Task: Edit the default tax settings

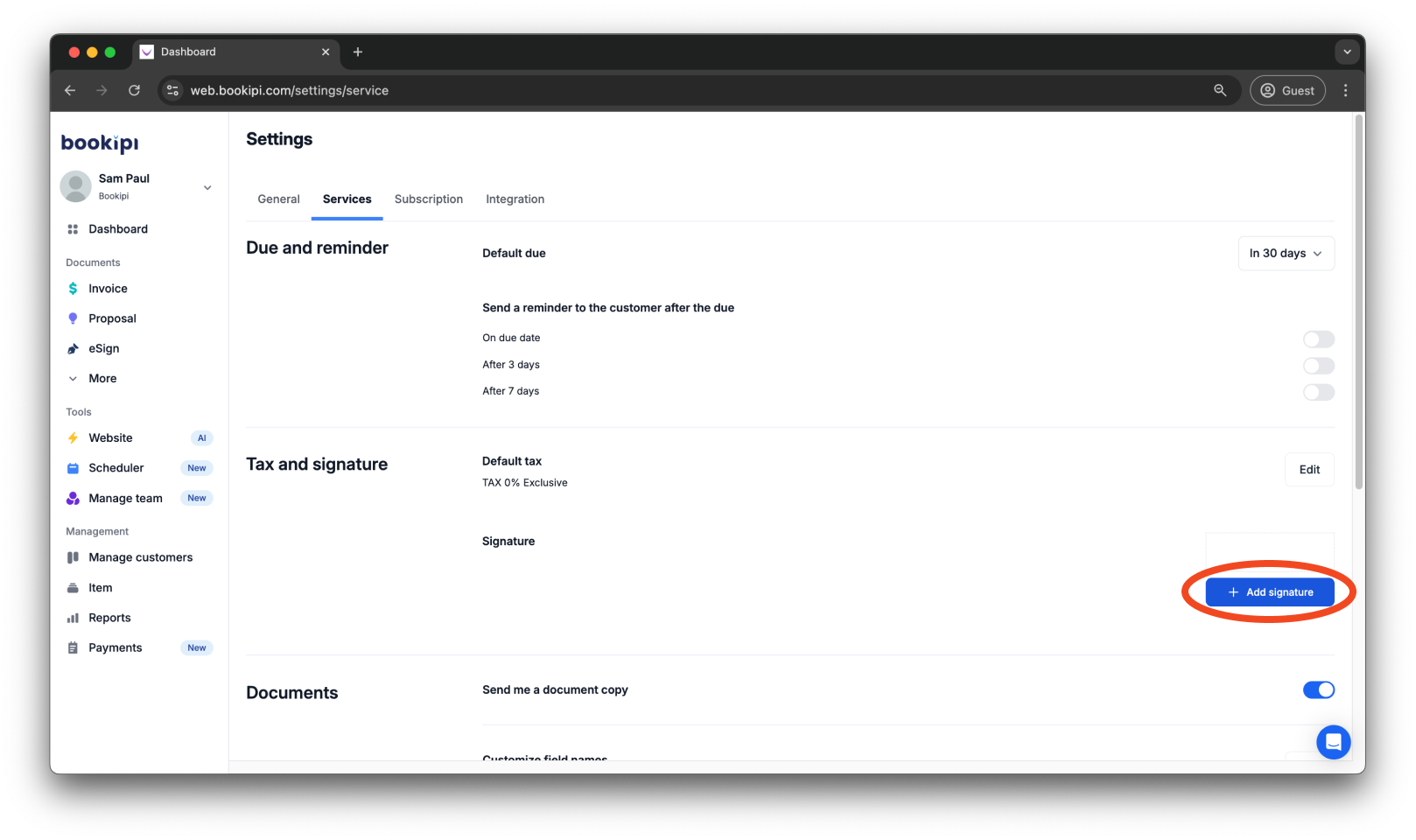Action: coord(1308,469)
